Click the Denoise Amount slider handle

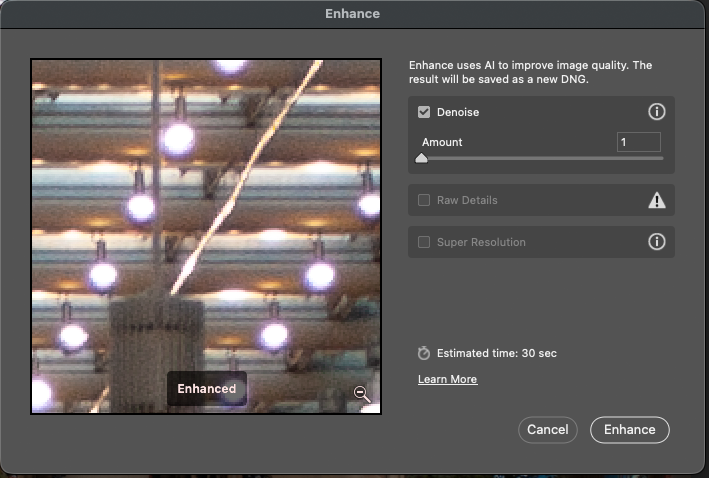(422, 158)
